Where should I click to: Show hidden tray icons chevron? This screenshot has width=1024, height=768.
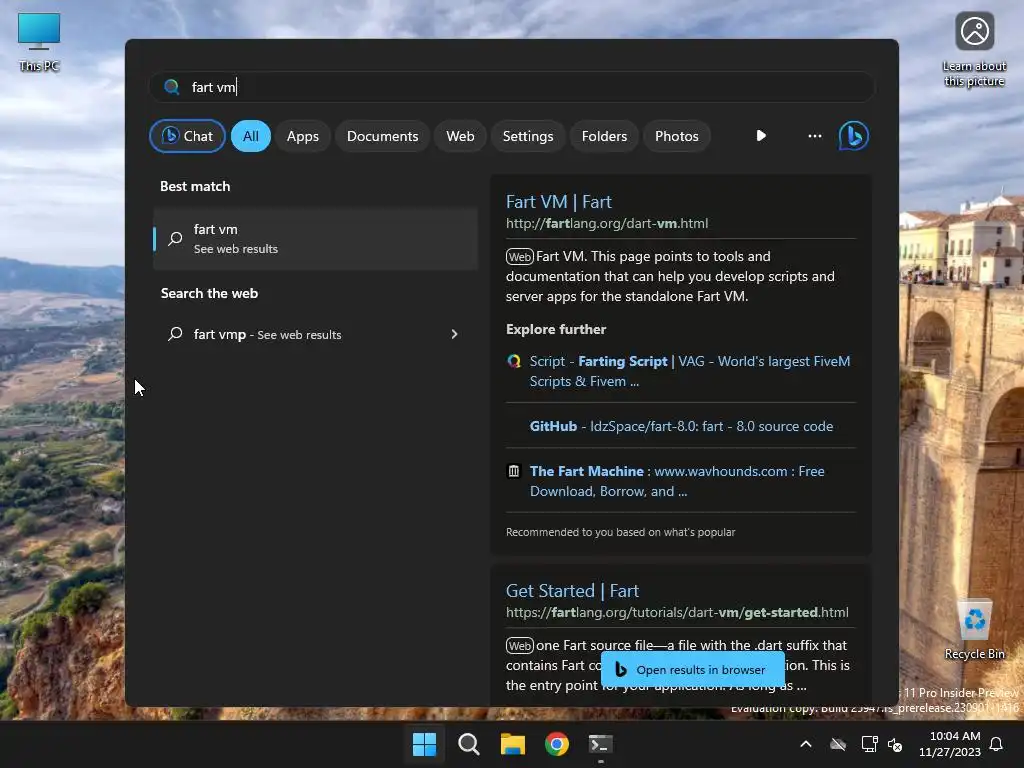(806, 744)
